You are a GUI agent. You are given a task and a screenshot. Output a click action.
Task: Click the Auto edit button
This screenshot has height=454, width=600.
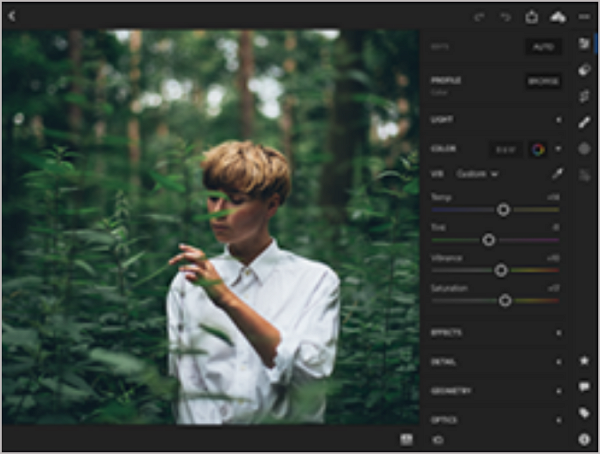tap(543, 47)
